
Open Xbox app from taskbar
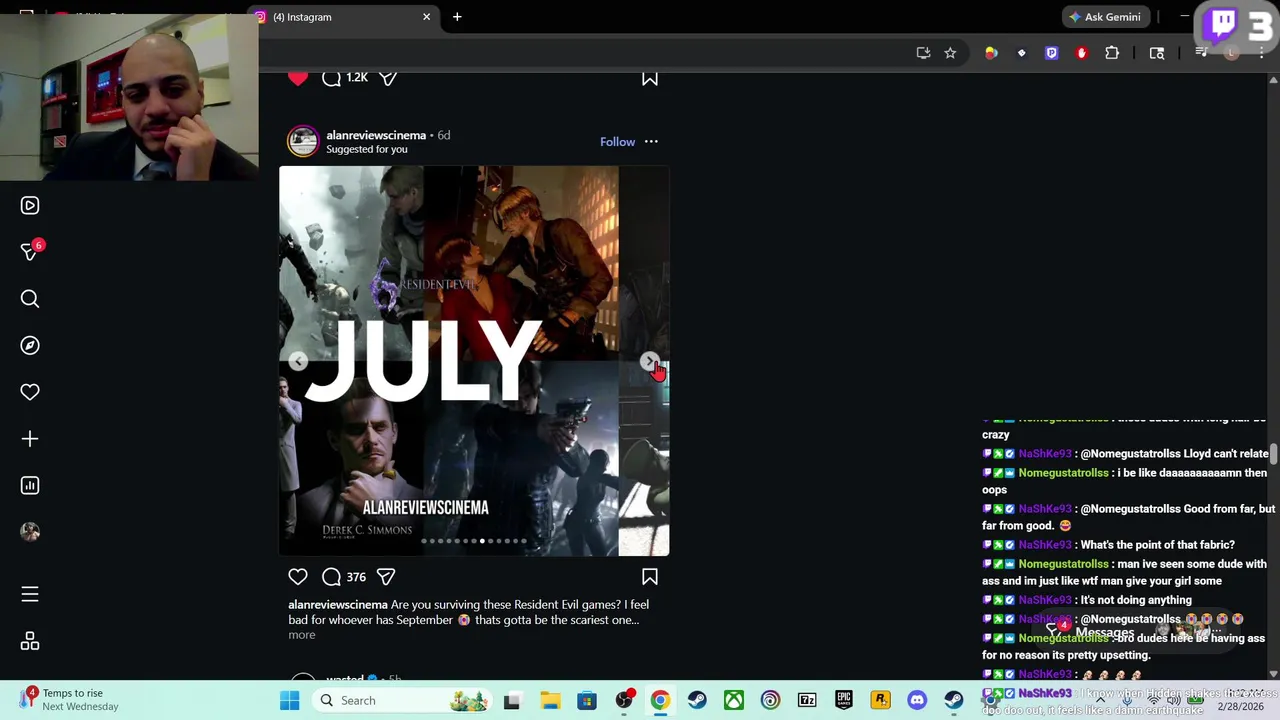(734, 700)
